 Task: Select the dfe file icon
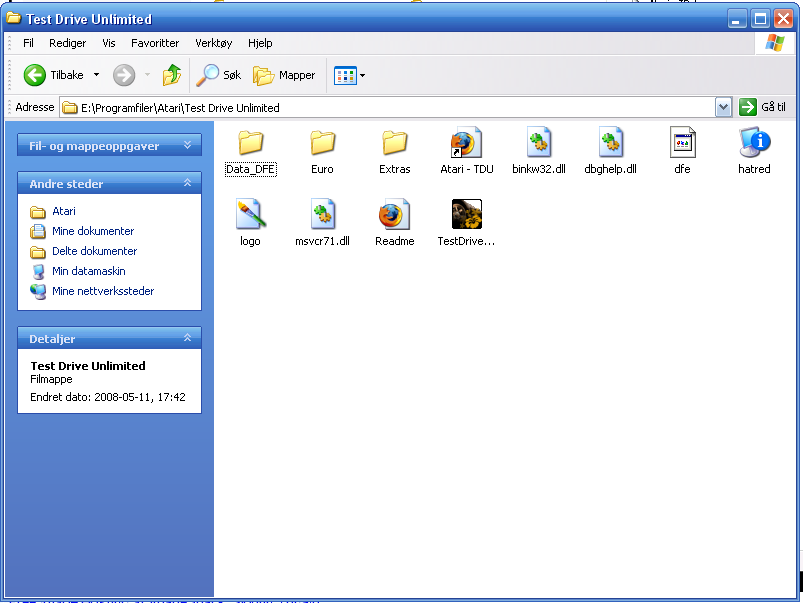click(682, 142)
